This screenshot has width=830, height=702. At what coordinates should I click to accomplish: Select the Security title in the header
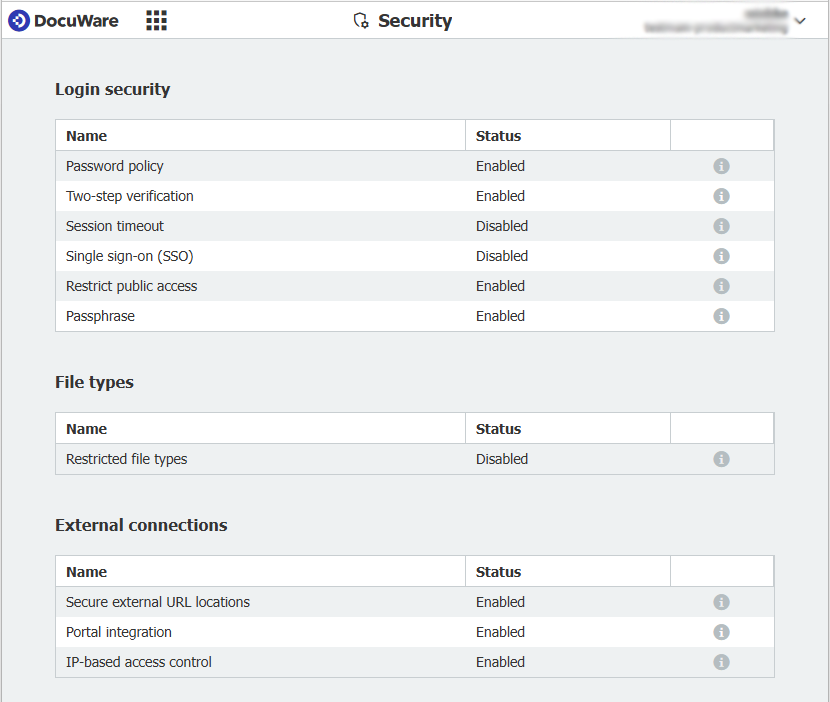(415, 20)
